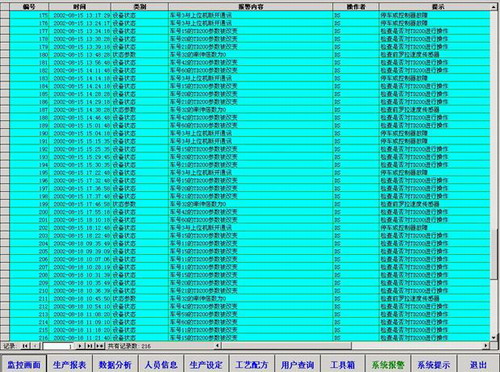Click the record number input box
500x372 pixels.
click(x=58, y=346)
